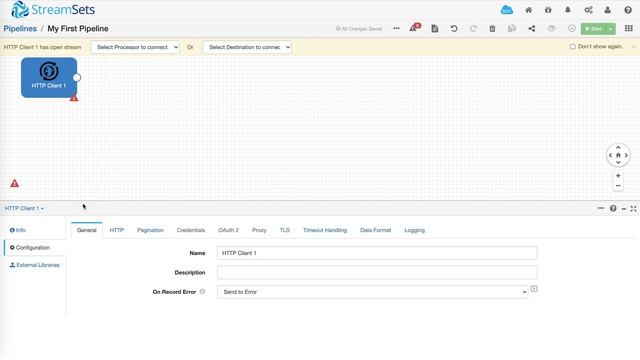Image resolution: width=640 pixels, height=360 pixels.
Task: Undo the last change
Action: tap(454, 29)
